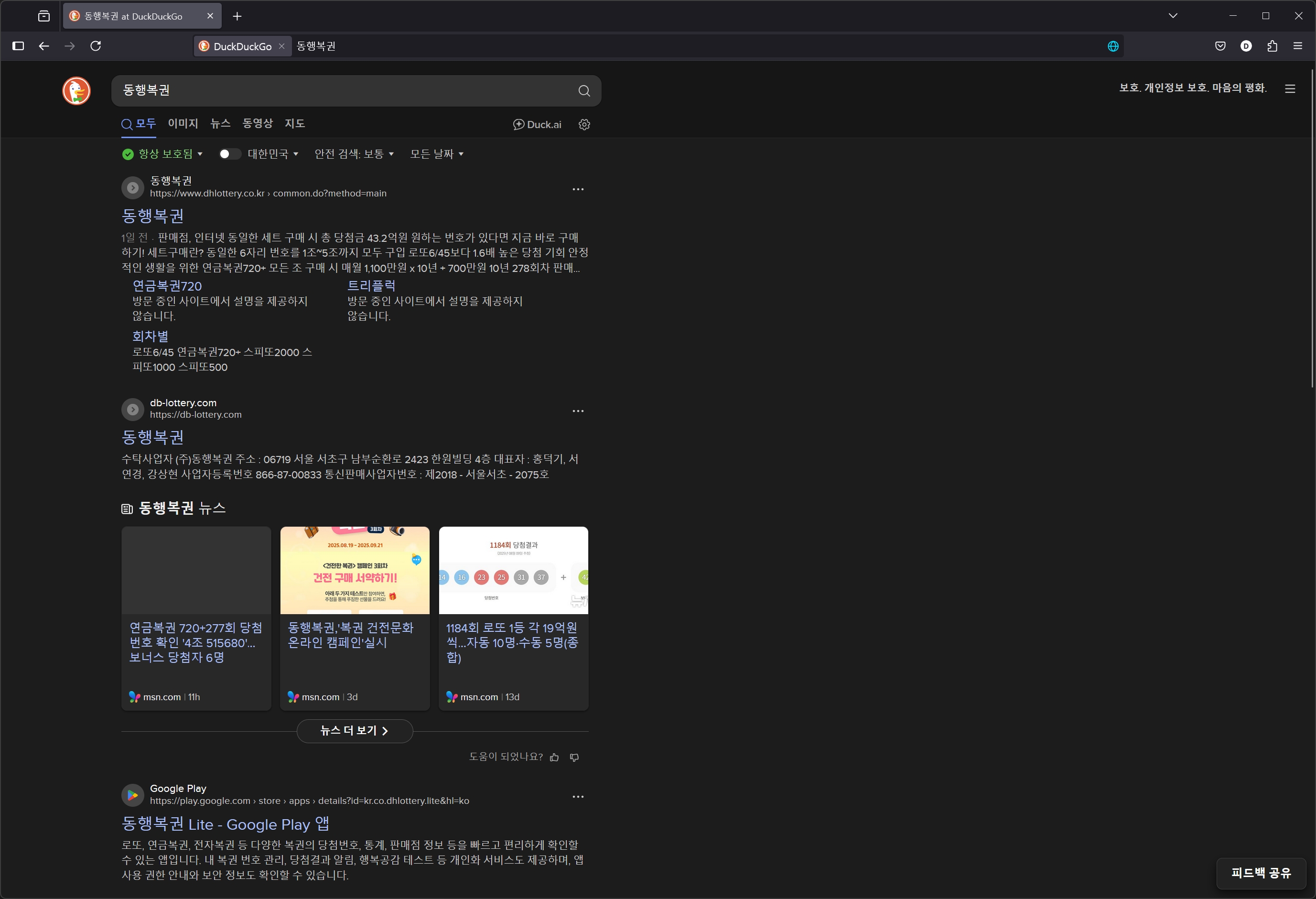Reload the current page
The width and height of the screenshot is (1316, 899).
(96, 46)
